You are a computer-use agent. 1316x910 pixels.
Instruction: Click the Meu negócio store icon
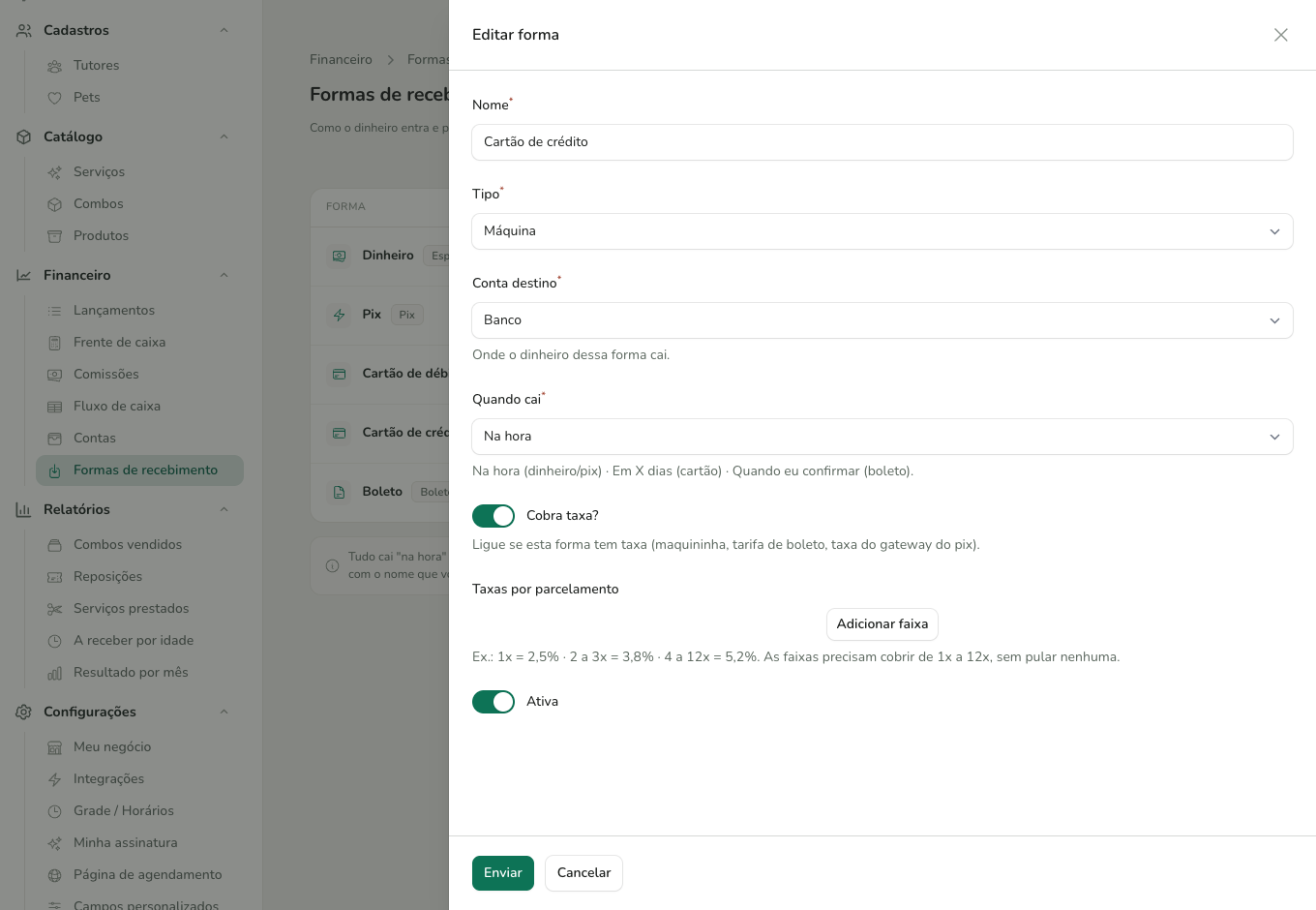[x=55, y=747]
